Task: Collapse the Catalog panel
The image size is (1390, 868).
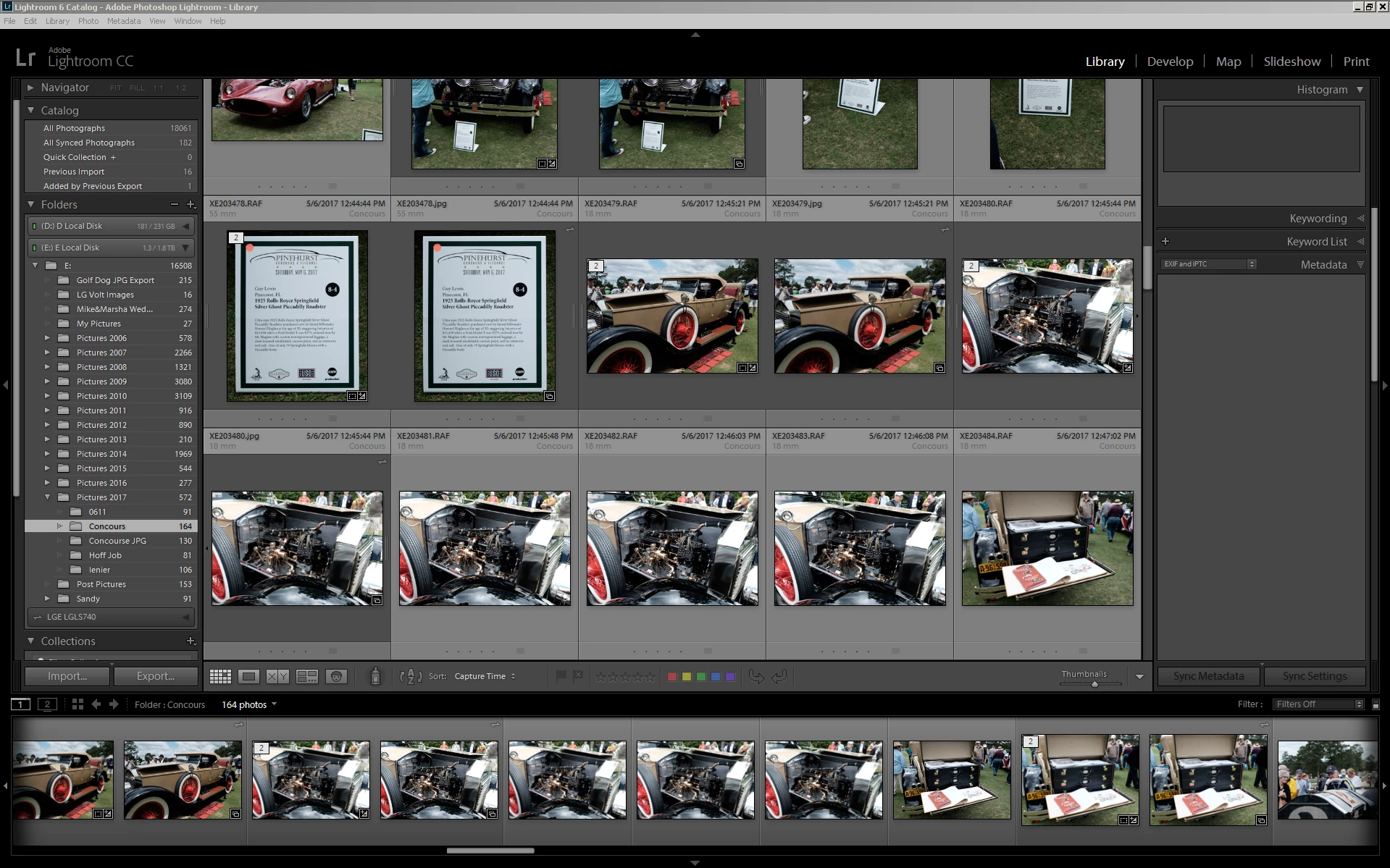Action: (x=30, y=111)
